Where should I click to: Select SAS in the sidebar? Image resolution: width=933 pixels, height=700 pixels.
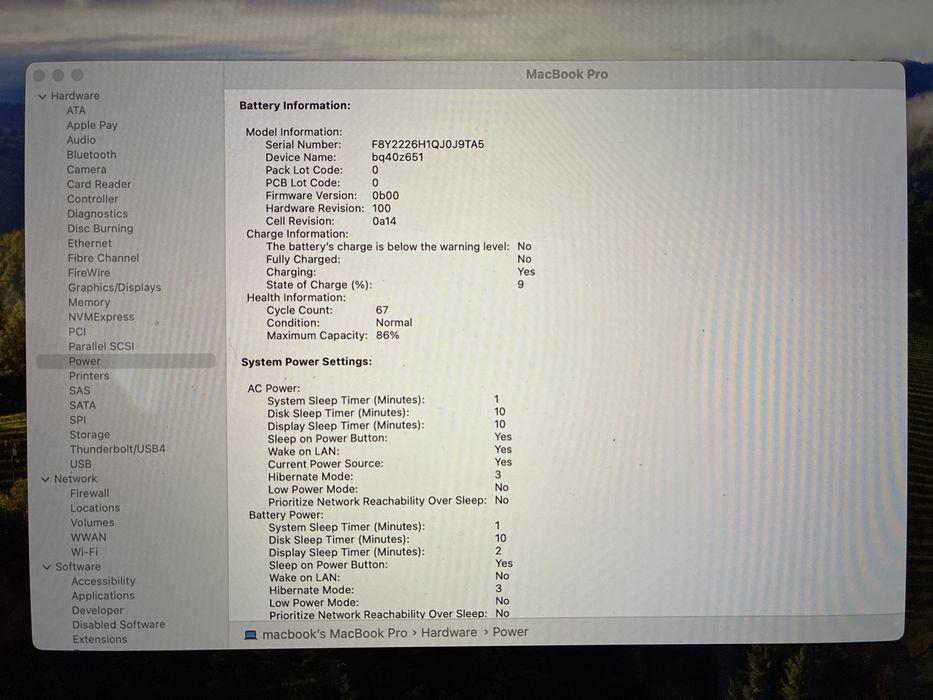80,391
